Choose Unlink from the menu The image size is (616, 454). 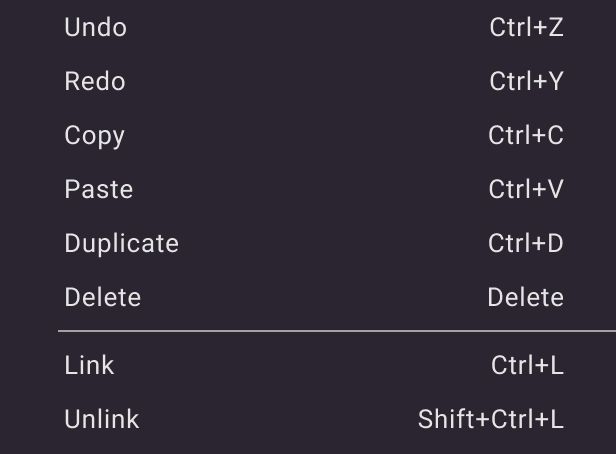[x=102, y=419]
